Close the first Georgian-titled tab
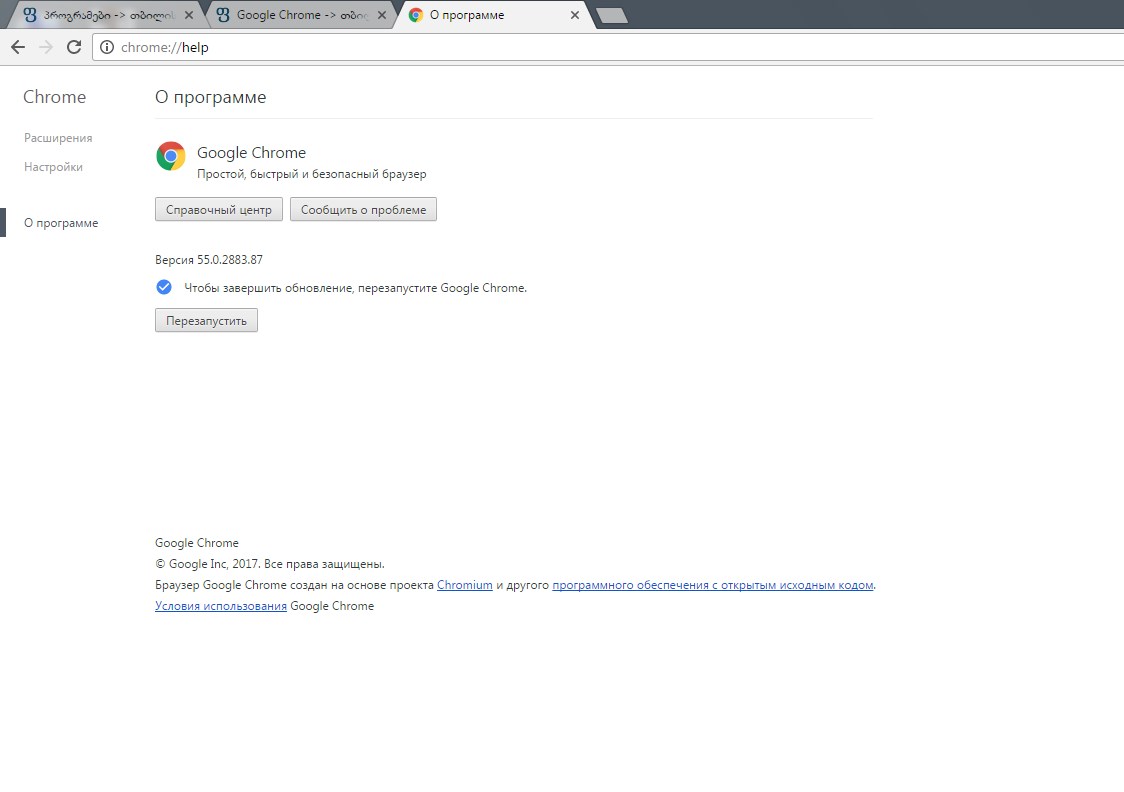This screenshot has width=1124, height=792. coord(189,15)
